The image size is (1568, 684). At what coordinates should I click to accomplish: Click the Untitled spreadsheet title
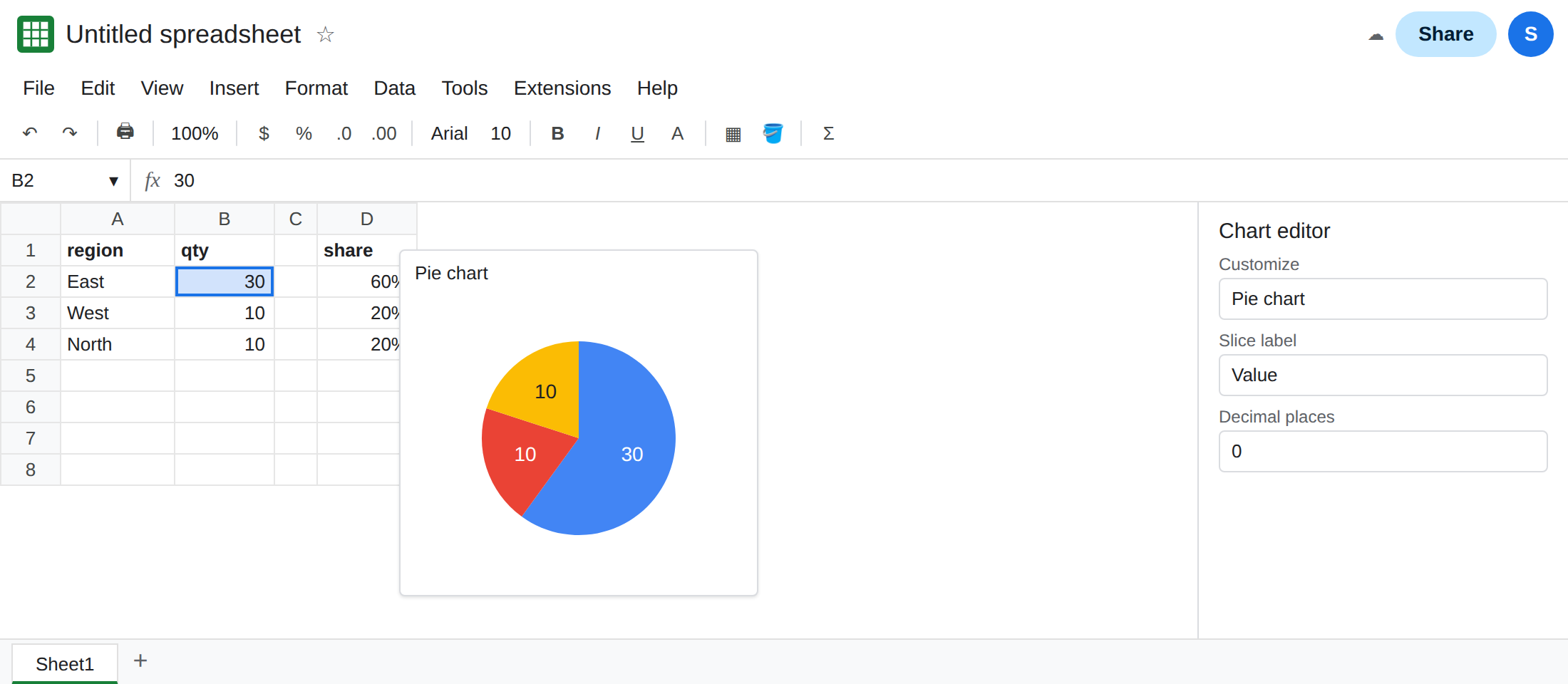coord(183,34)
